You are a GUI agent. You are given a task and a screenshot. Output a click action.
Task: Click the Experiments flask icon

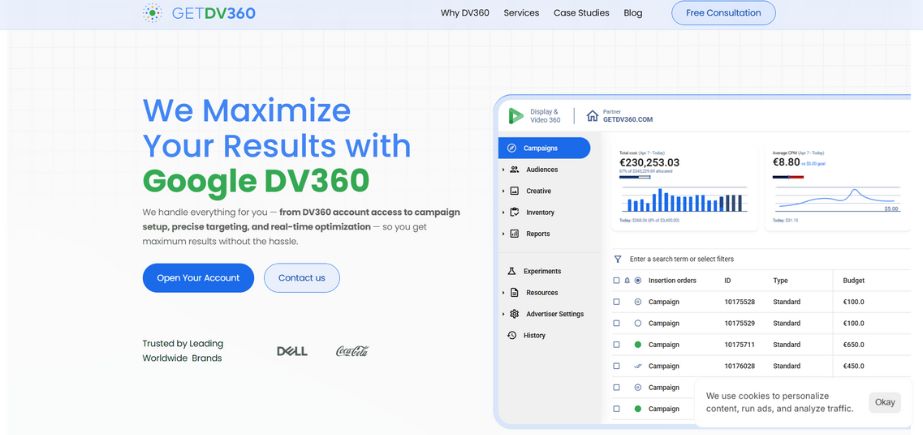click(512, 271)
